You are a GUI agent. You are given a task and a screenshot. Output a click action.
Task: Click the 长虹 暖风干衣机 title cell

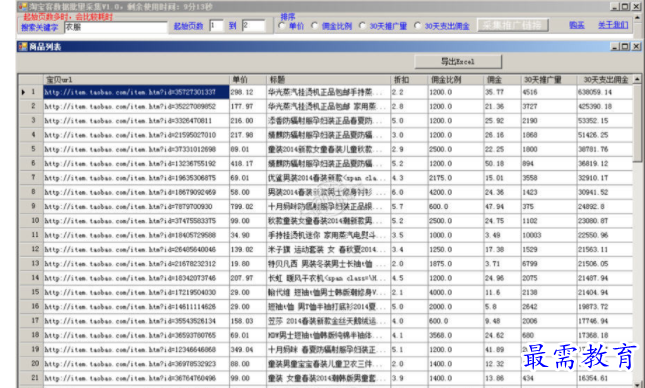[x=329, y=278]
